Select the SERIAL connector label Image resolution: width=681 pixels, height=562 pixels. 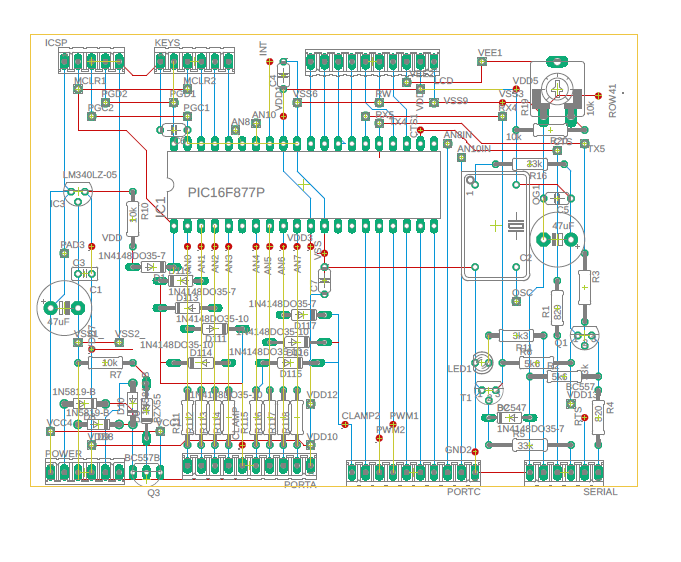click(x=600, y=492)
